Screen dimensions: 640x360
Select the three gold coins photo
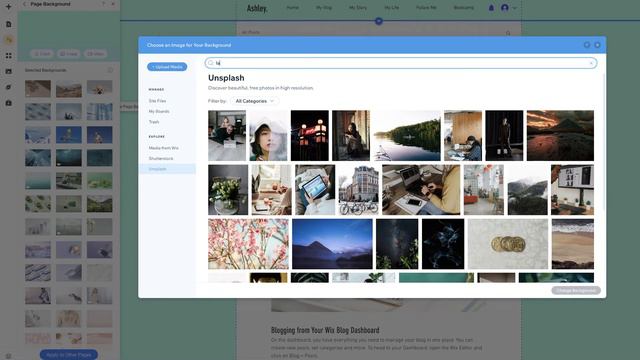pos(508,244)
